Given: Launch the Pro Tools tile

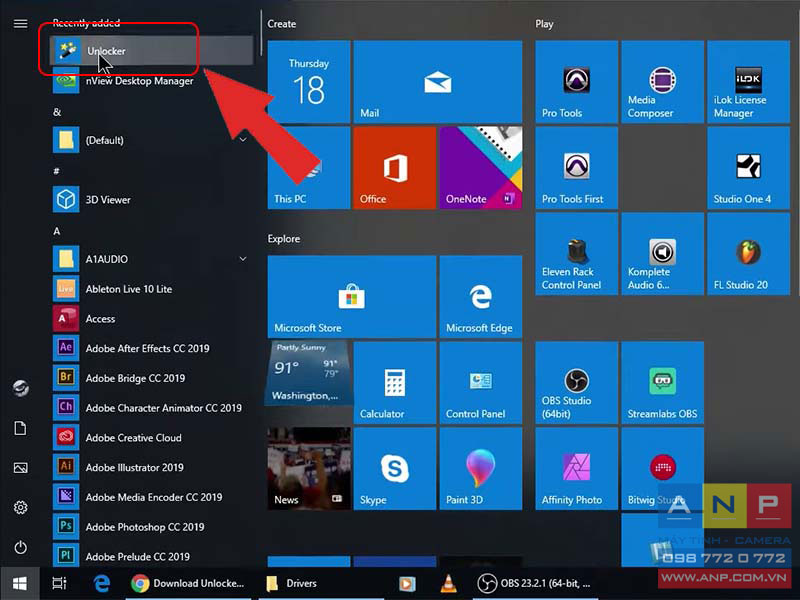Looking at the screenshot, I should click(x=577, y=82).
